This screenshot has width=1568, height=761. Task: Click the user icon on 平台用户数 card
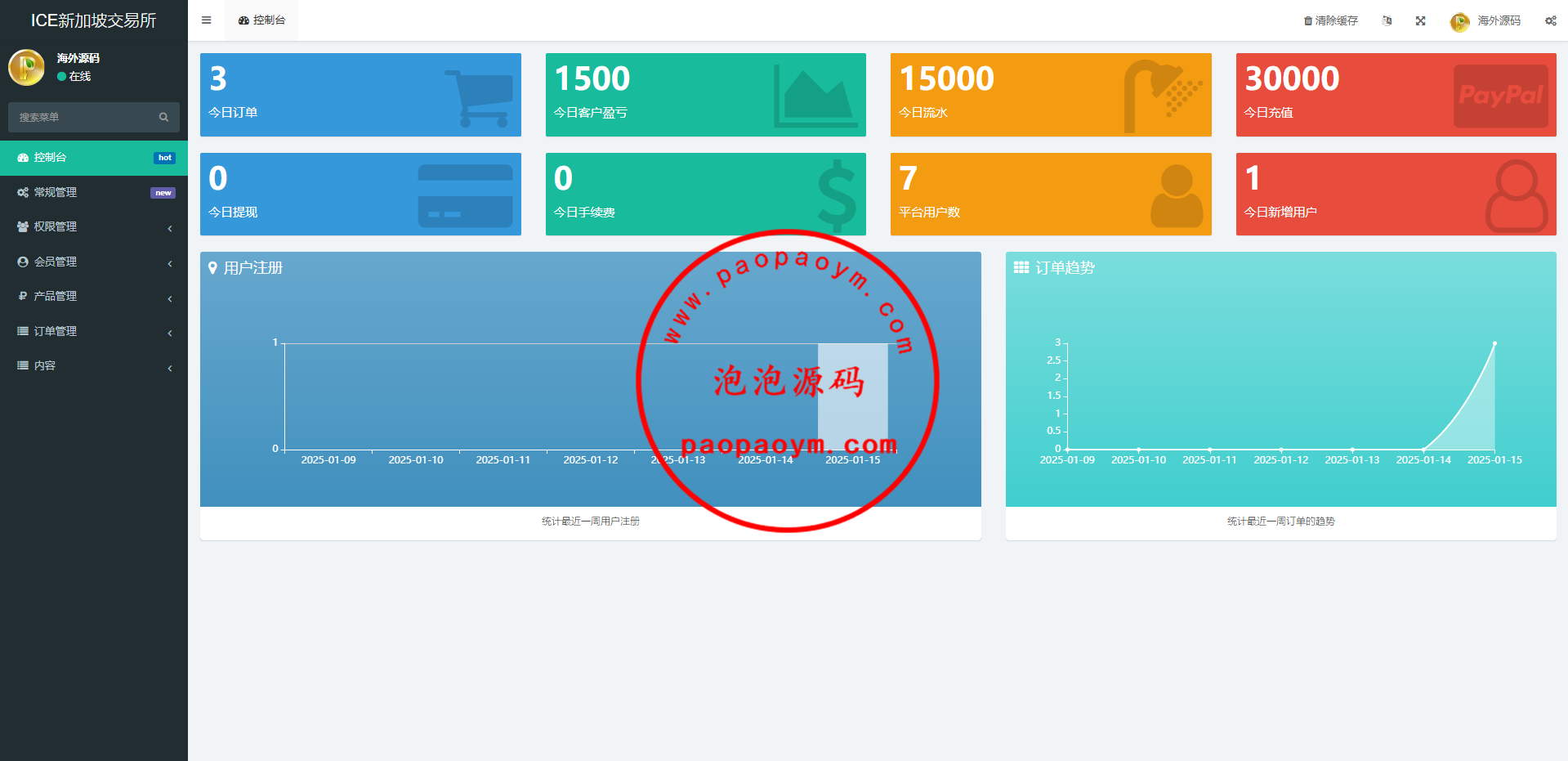point(1177,196)
